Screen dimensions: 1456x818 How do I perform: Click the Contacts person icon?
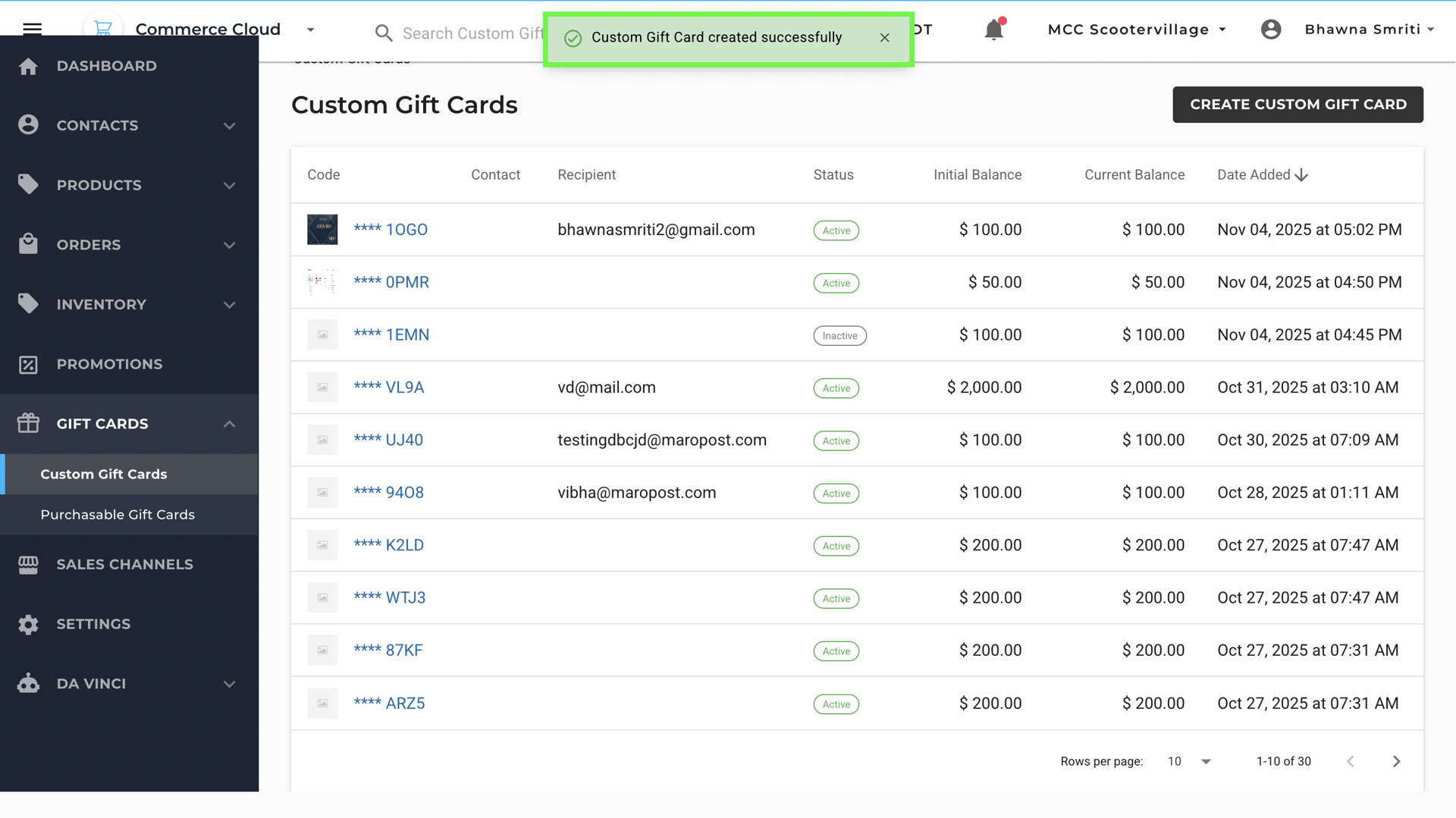[28, 124]
